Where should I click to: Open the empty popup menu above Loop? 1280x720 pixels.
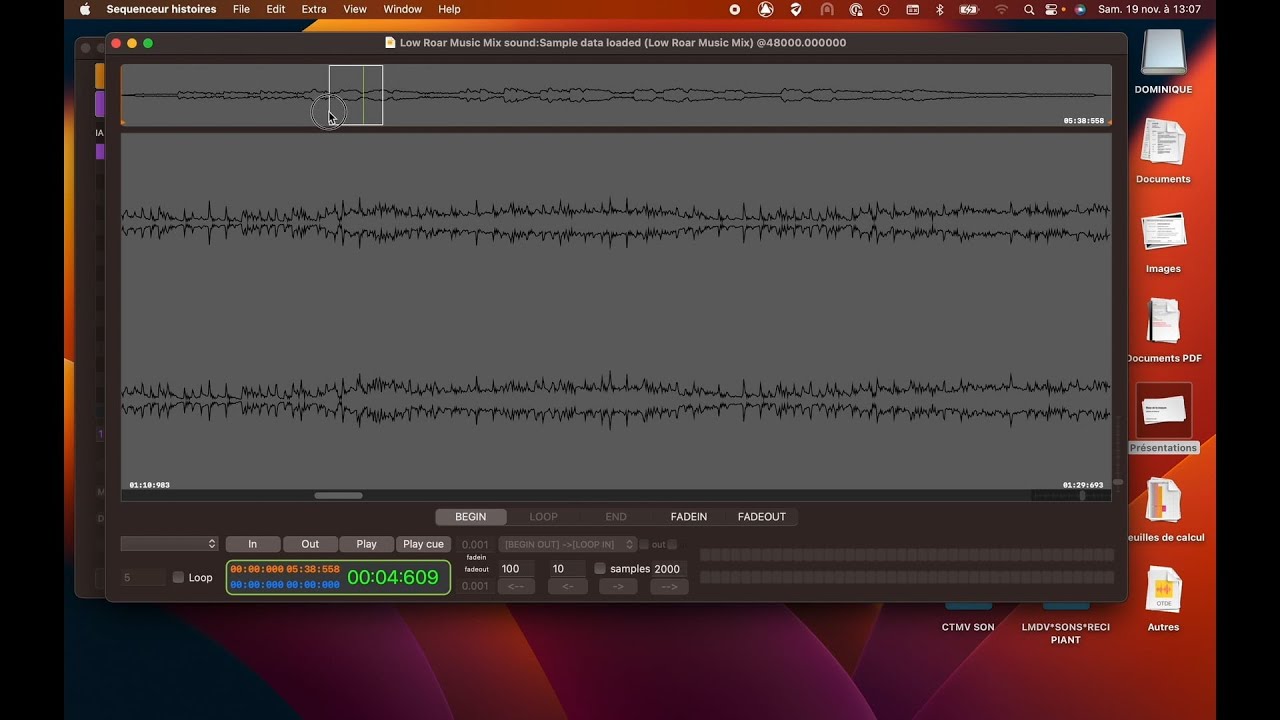tap(169, 544)
